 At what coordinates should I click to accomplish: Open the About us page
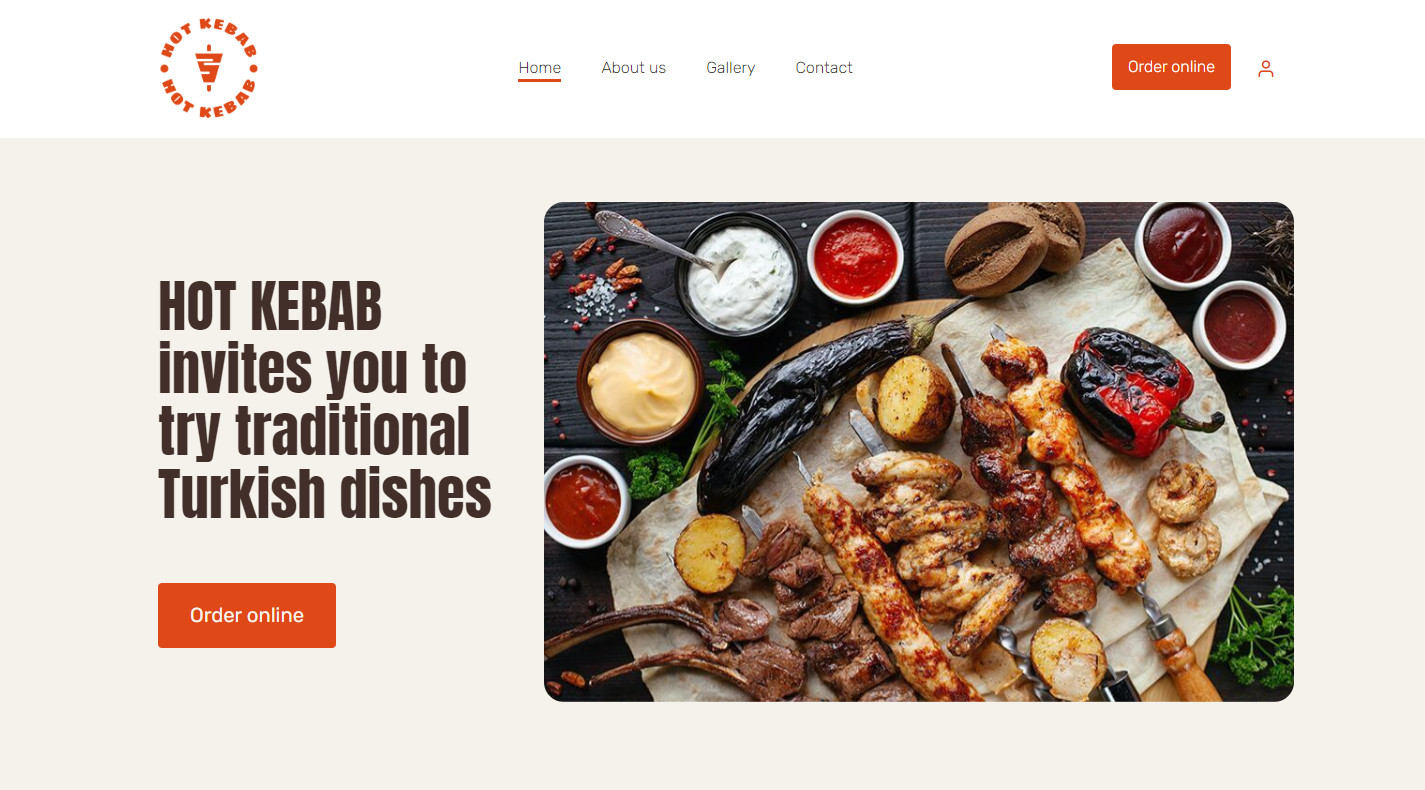tap(633, 68)
